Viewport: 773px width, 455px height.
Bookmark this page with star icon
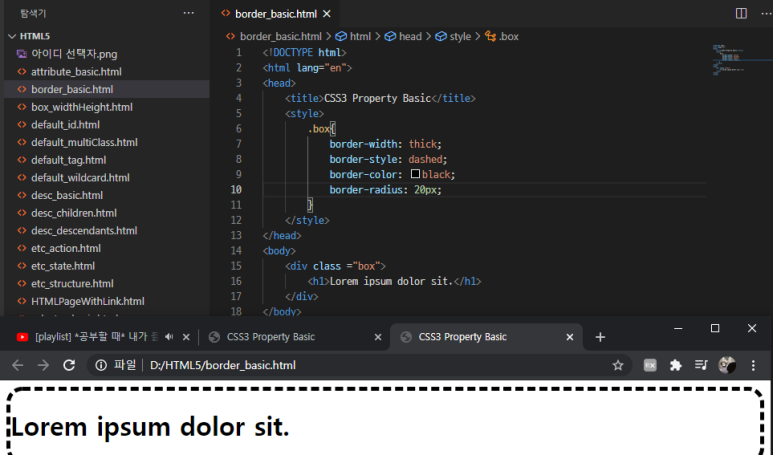point(618,365)
